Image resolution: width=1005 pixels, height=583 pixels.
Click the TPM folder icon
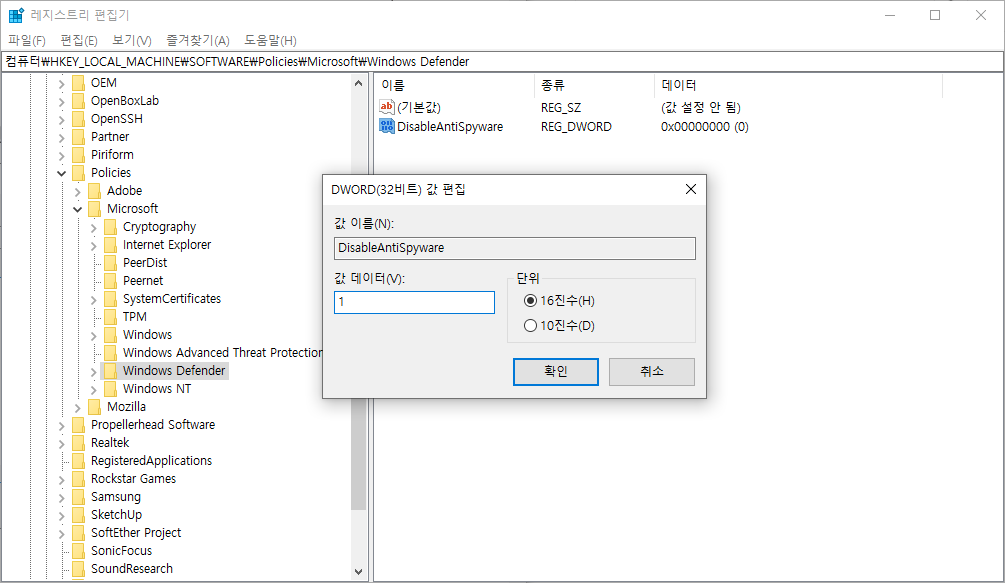pos(110,316)
